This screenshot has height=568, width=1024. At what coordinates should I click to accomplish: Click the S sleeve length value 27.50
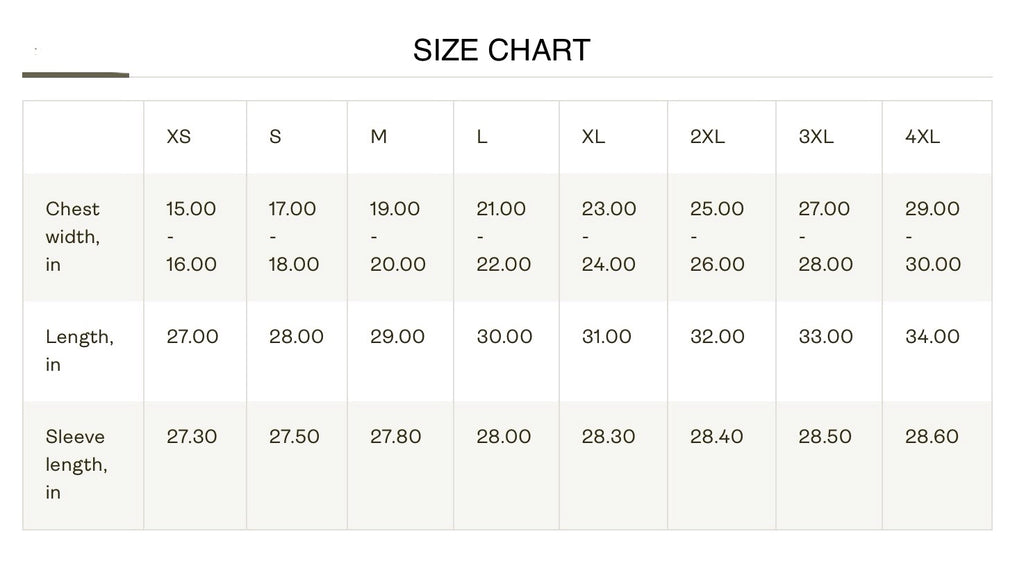294,437
